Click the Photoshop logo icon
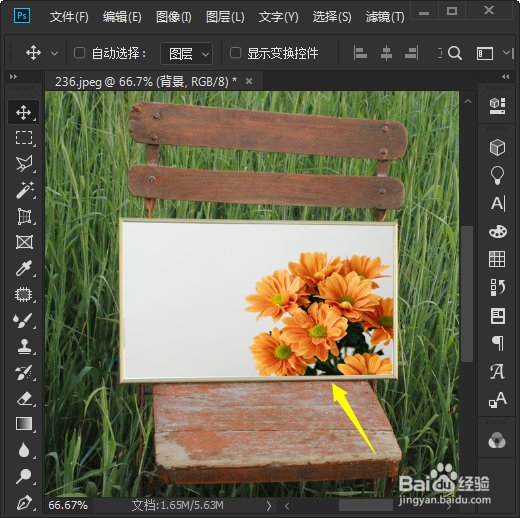The width and height of the screenshot is (520, 518). 22,15
